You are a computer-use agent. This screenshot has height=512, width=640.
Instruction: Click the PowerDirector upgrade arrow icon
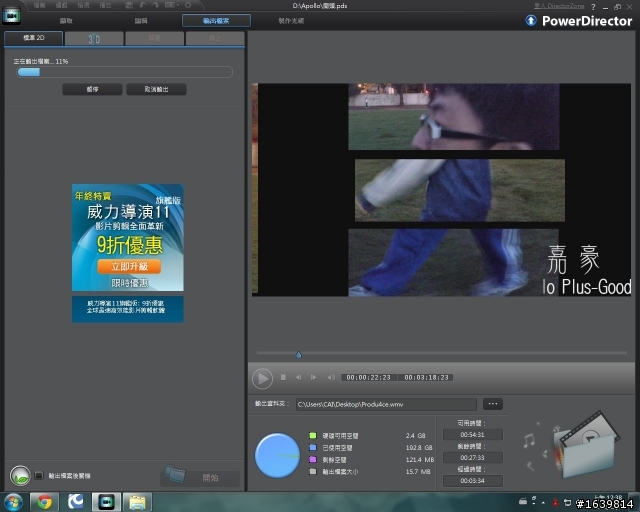[x=531, y=20]
